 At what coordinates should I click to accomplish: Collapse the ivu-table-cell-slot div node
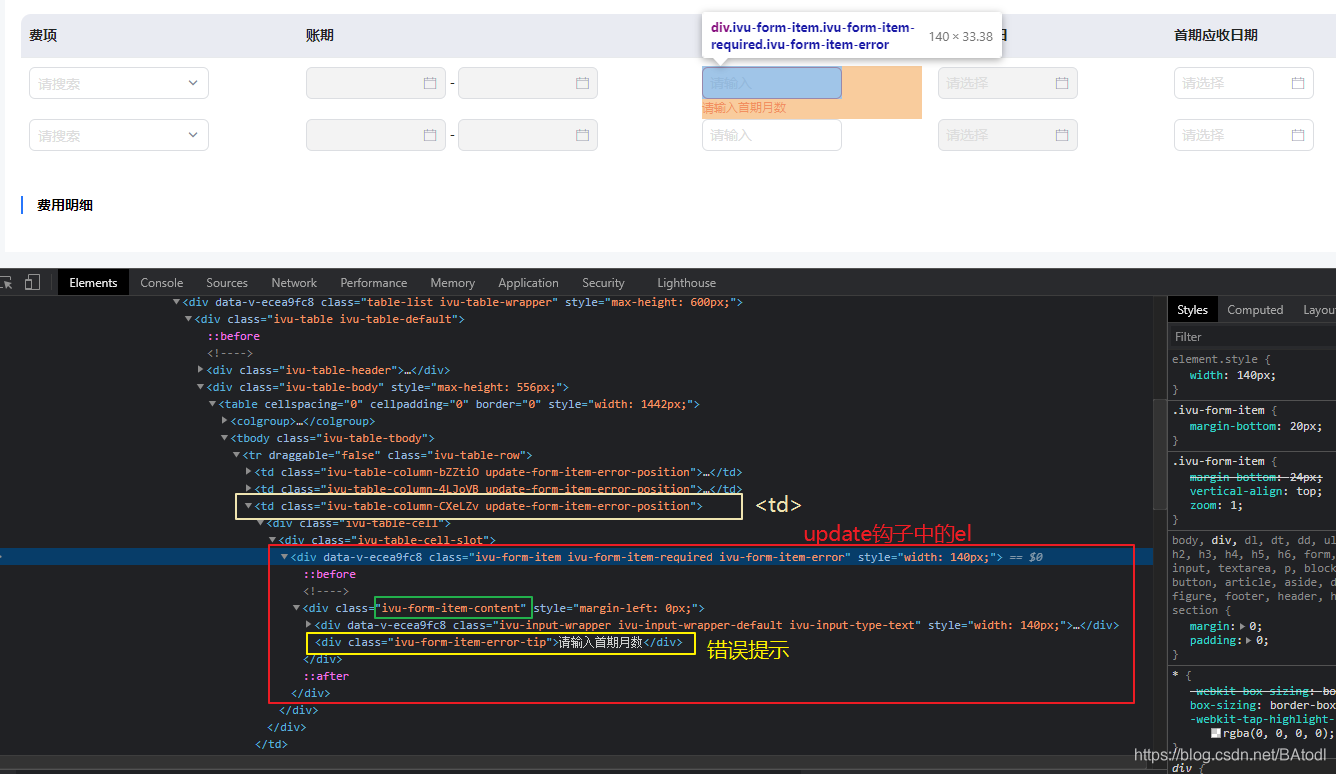coord(273,540)
